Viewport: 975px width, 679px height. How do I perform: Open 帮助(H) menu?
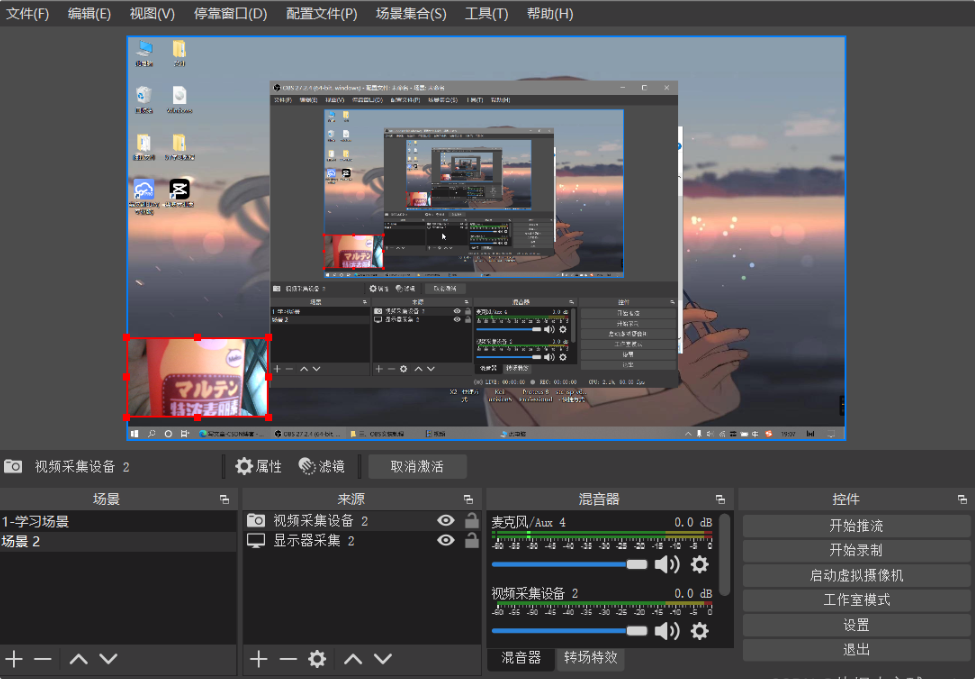tap(550, 14)
